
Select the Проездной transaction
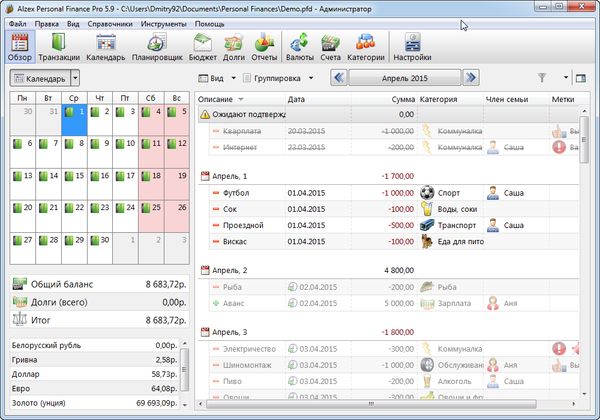[x=394, y=225]
